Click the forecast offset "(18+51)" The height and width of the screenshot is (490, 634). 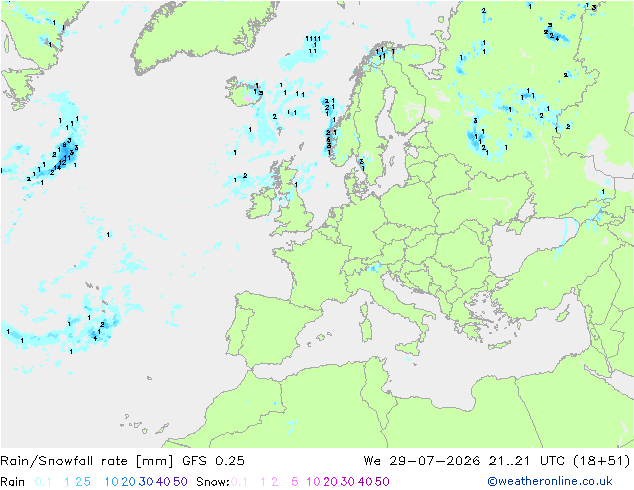pos(602,461)
